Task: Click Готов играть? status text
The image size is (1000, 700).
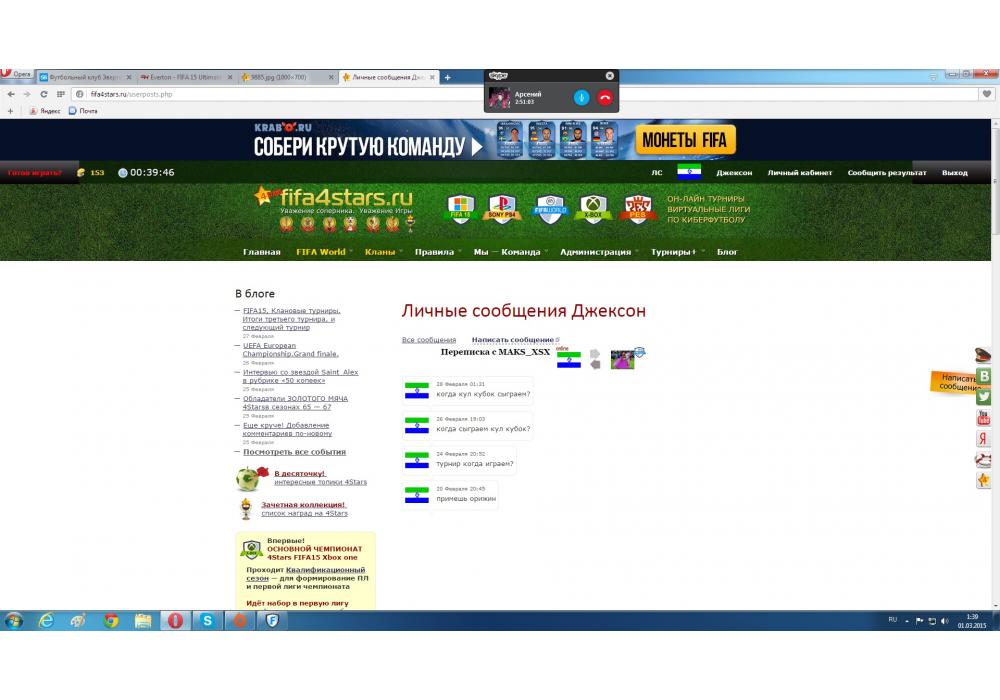Action: pos(34,173)
